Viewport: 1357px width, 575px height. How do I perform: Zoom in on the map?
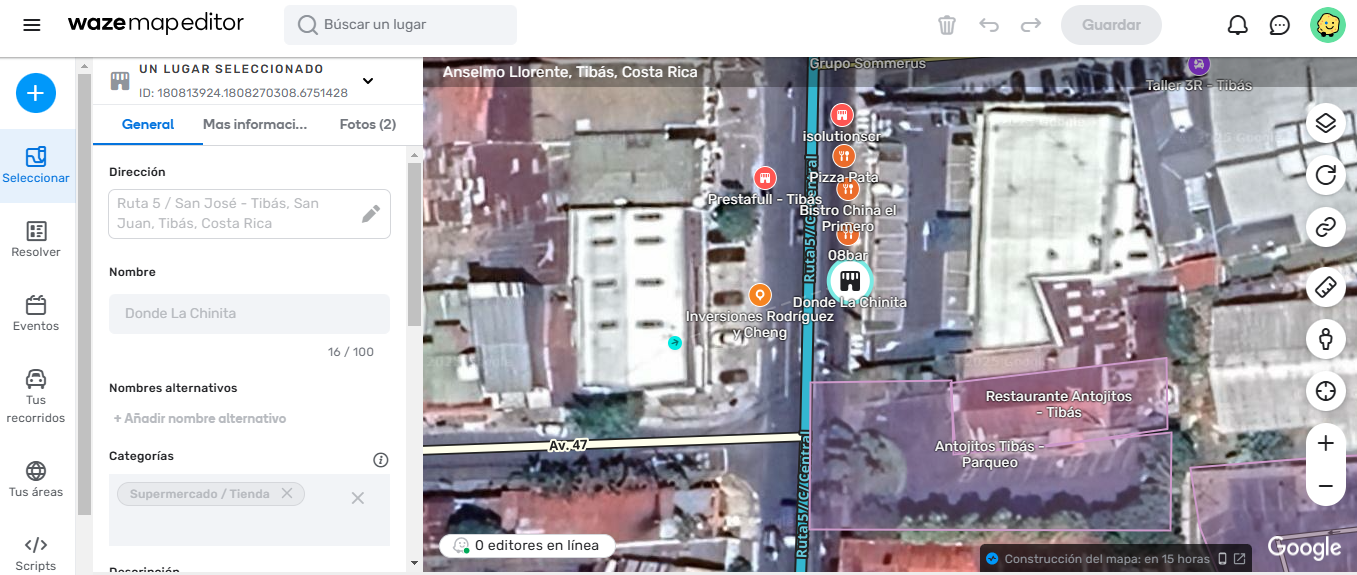[1326, 443]
